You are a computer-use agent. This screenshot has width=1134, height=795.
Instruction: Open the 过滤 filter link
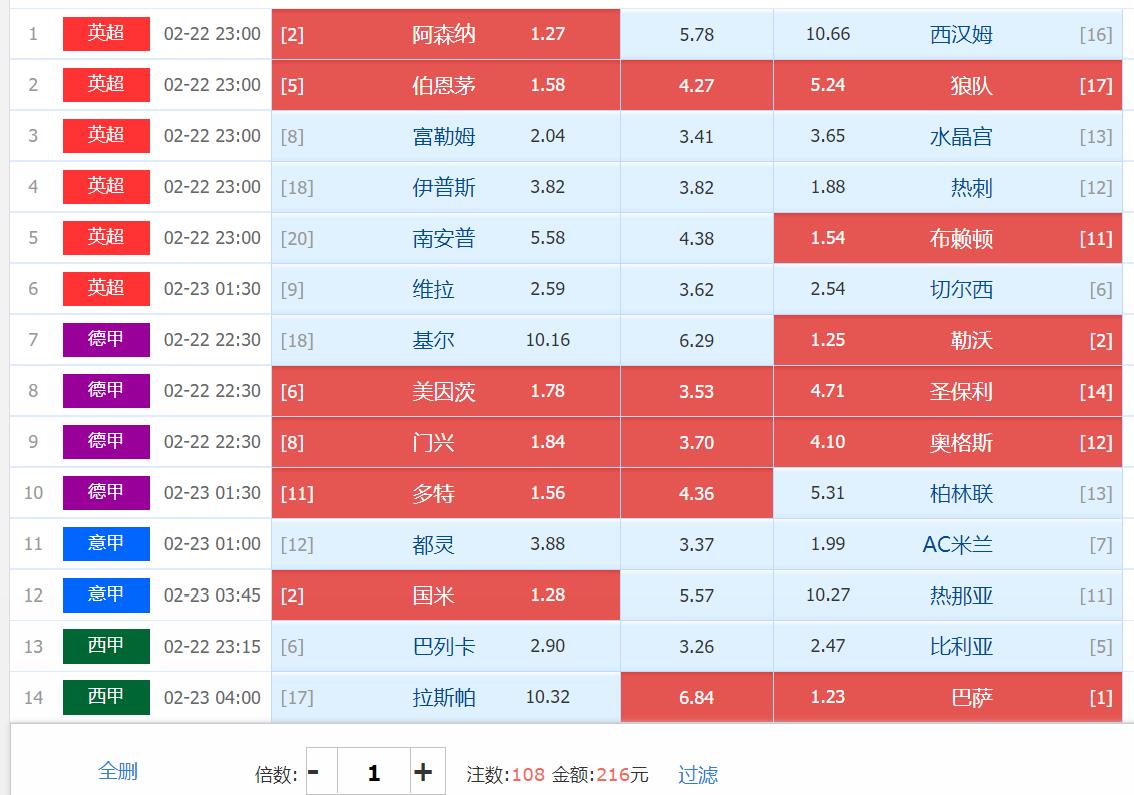(698, 775)
